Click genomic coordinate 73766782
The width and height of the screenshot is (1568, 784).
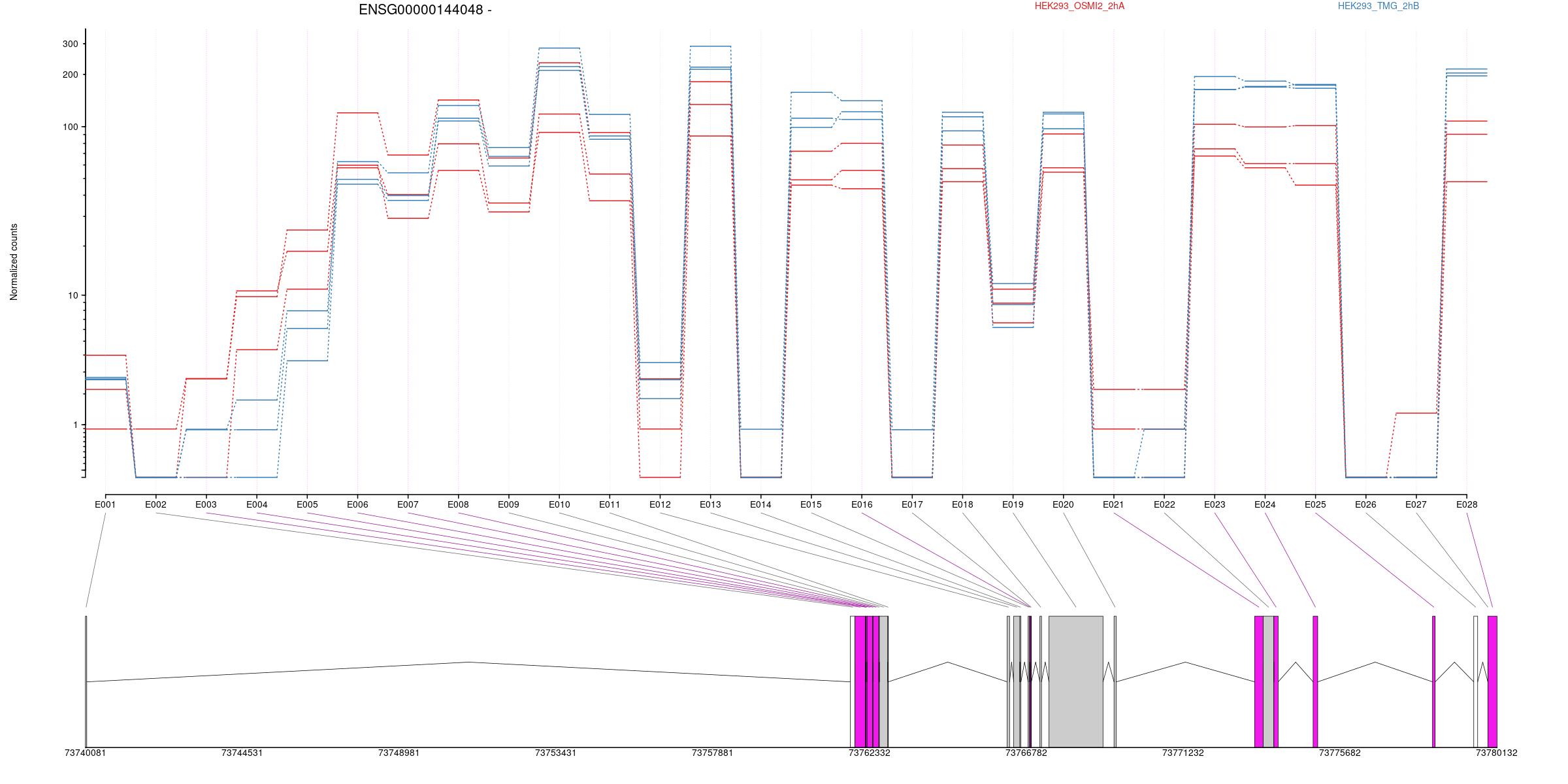pos(1026,753)
